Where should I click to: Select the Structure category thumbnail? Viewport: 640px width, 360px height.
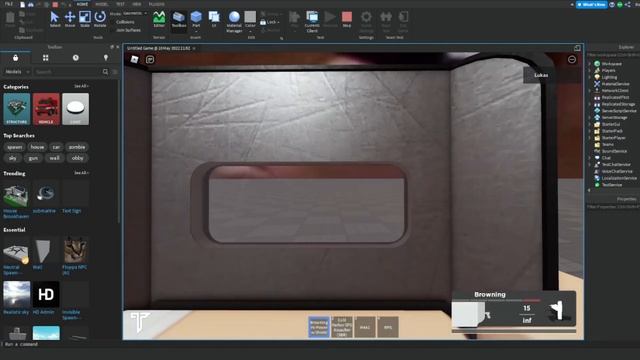[17, 109]
